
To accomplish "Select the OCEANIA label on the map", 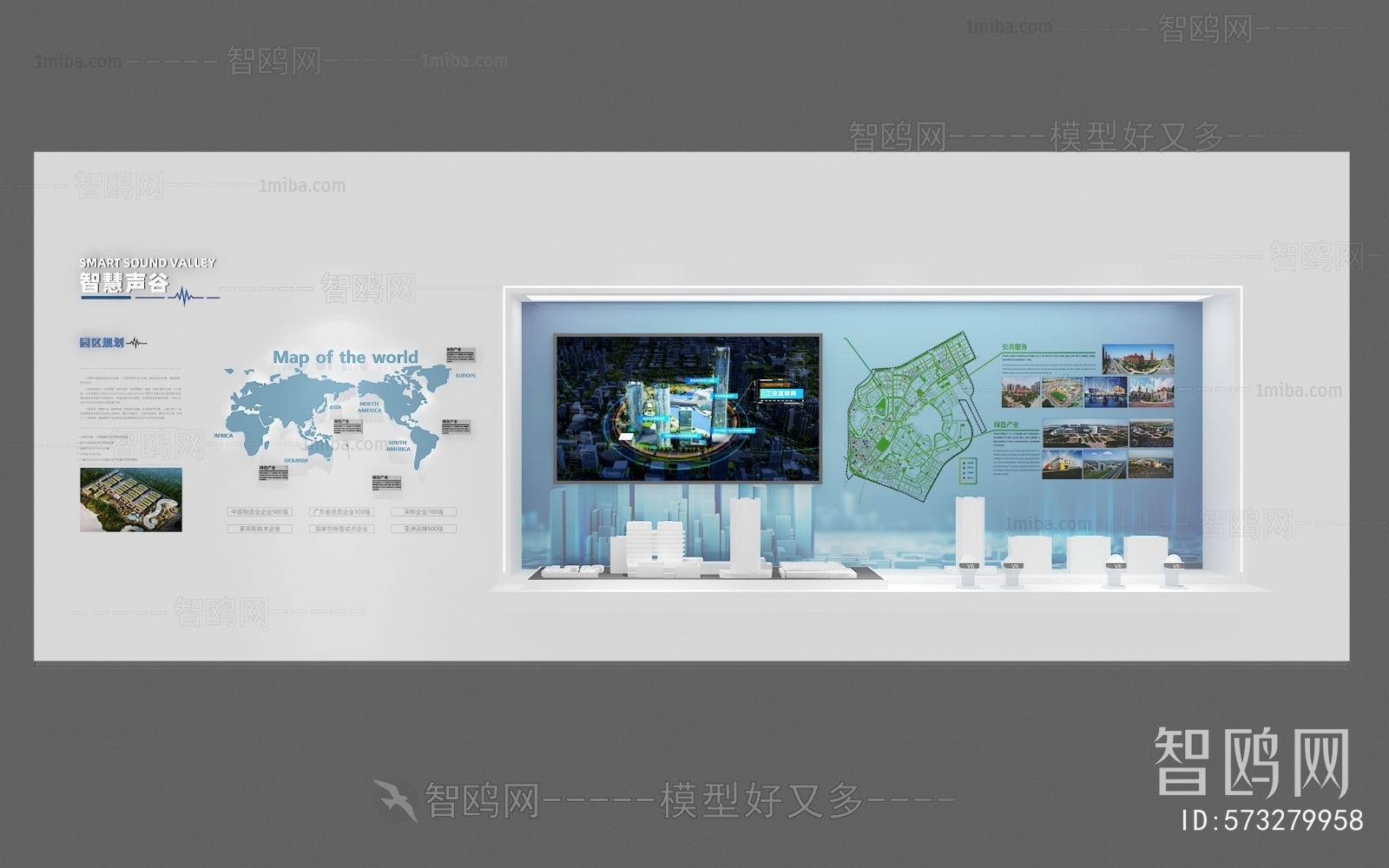I will coord(296,460).
